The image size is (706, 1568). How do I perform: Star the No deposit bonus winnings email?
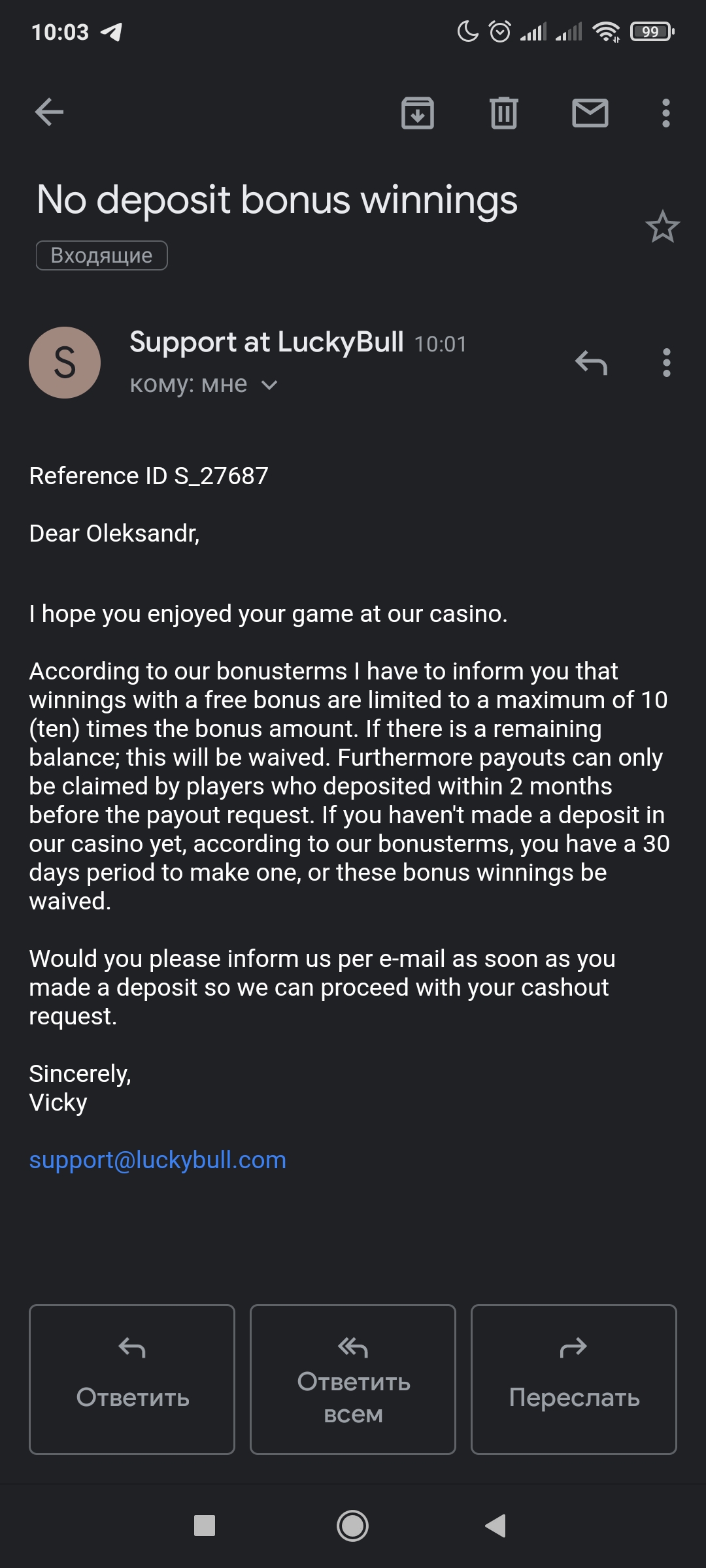(662, 227)
